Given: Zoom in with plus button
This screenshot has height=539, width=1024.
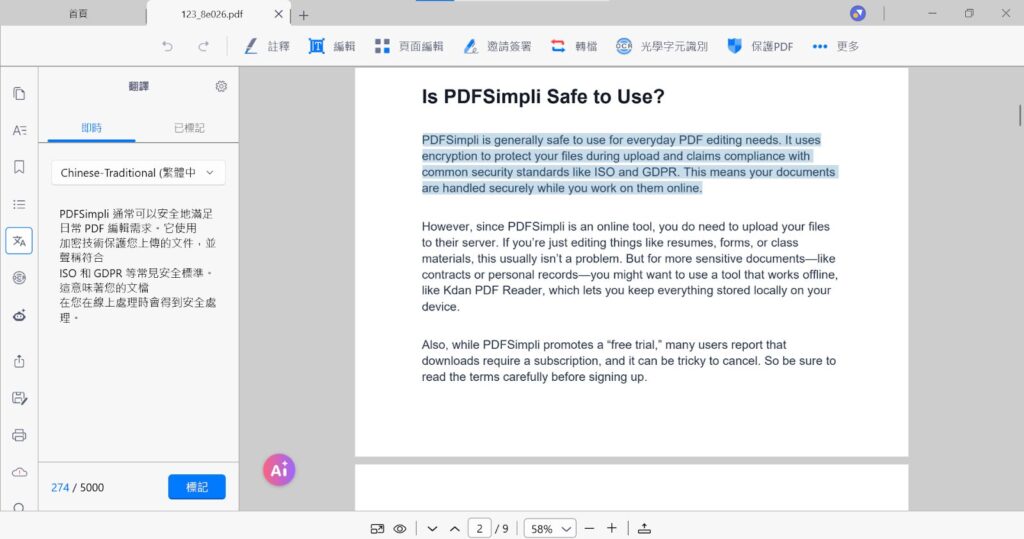Looking at the screenshot, I should click(612, 528).
